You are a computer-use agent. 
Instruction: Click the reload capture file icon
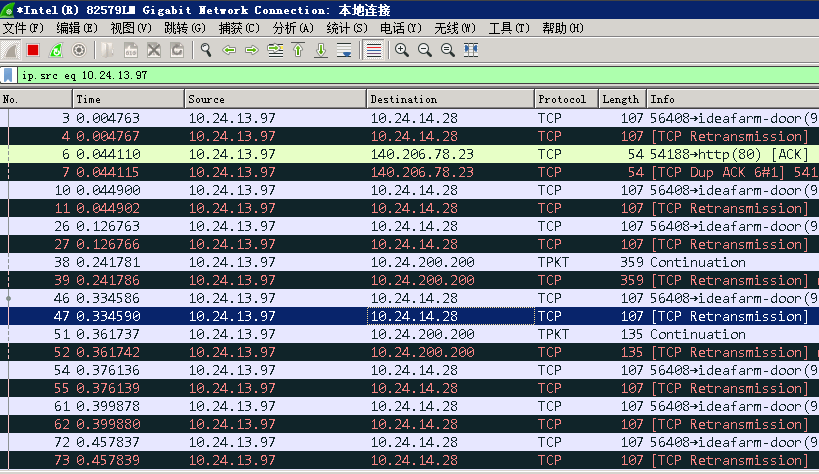[x=177, y=50]
